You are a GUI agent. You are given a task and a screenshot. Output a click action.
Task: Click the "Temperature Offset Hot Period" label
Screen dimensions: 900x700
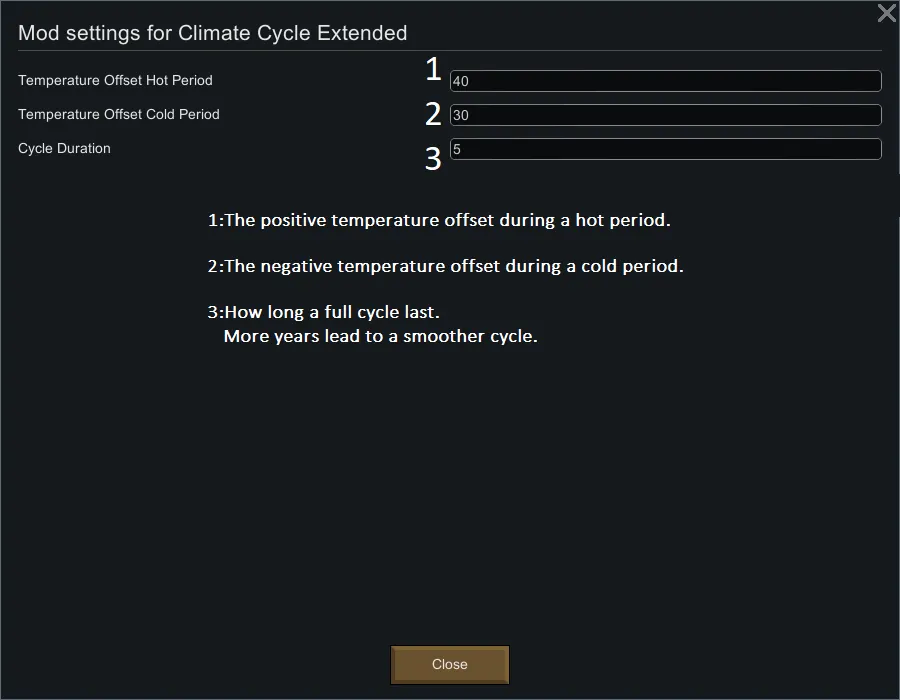pyautogui.click(x=115, y=80)
